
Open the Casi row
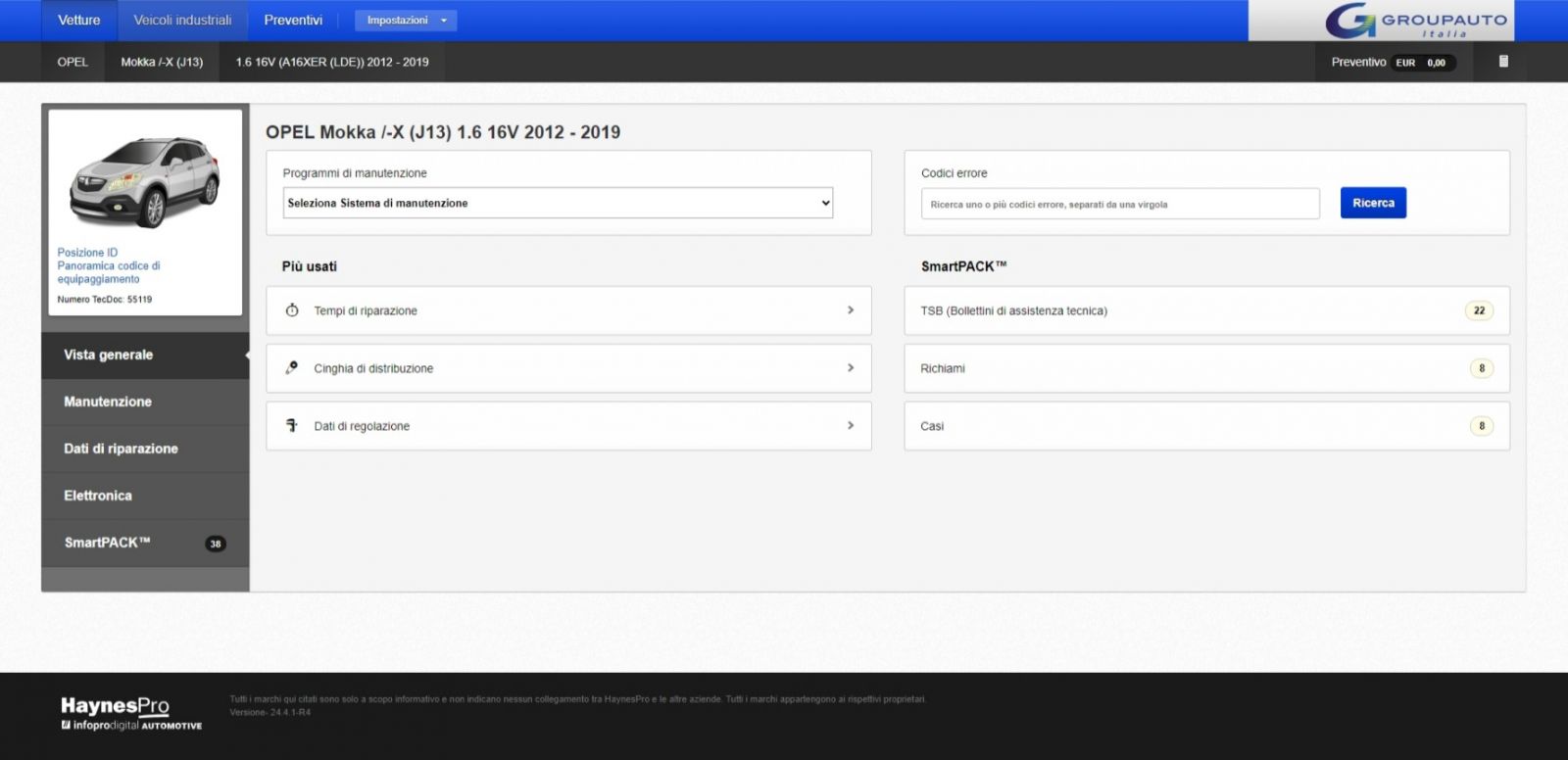point(1206,426)
